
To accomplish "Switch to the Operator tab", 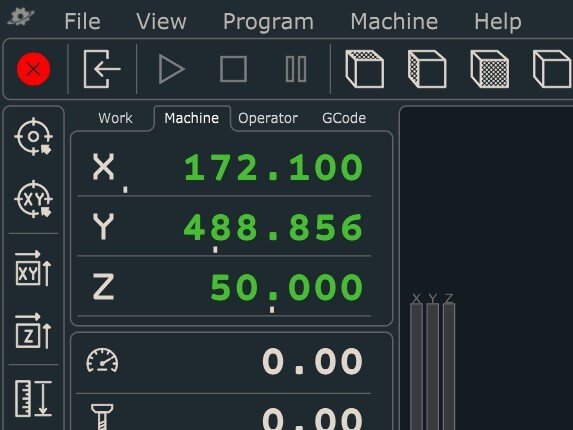I will click(x=268, y=118).
